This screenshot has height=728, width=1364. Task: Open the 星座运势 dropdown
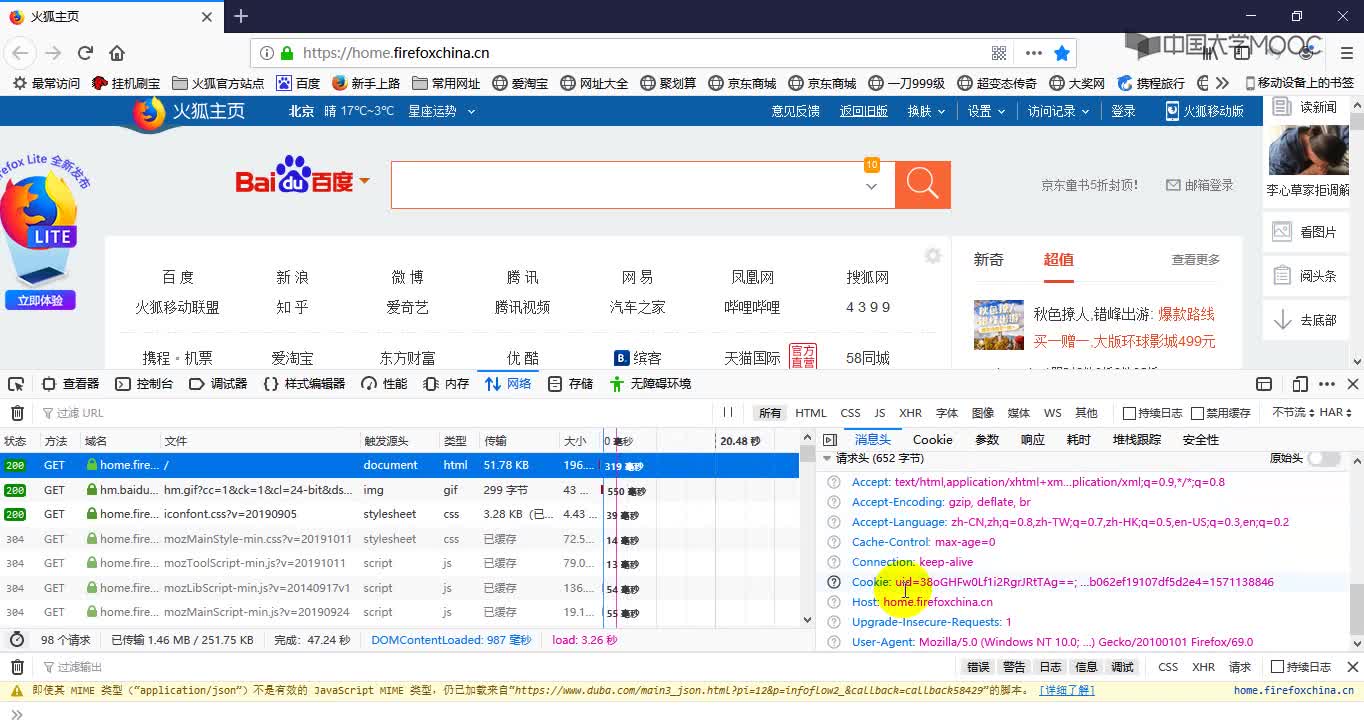pyautogui.click(x=441, y=111)
